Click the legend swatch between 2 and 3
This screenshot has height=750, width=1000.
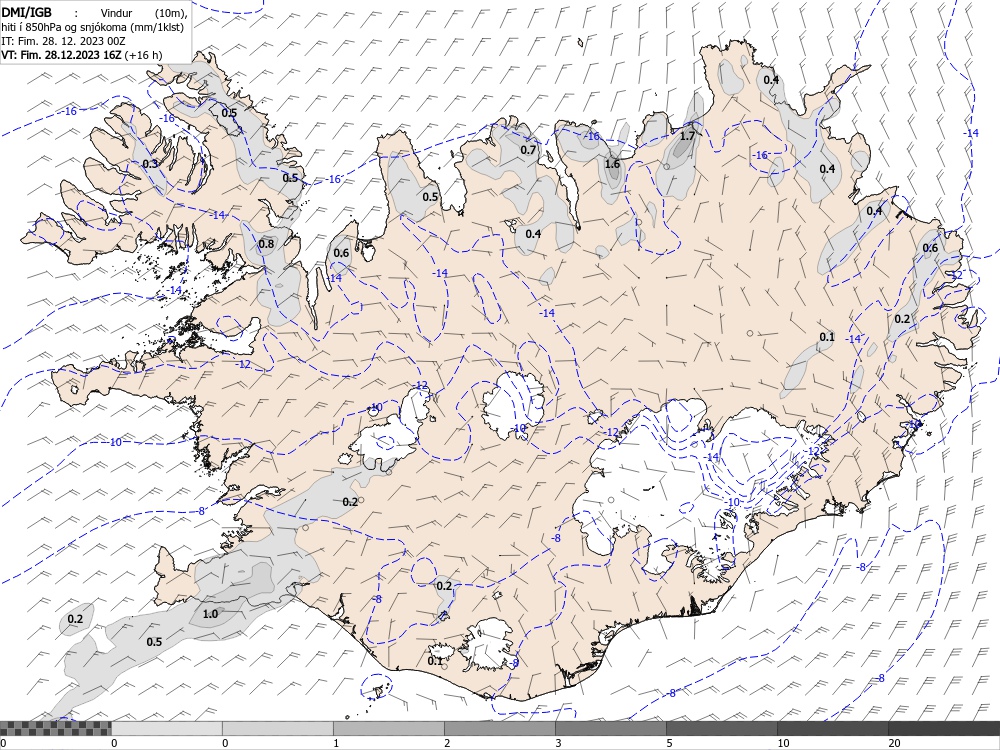pos(499,728)
